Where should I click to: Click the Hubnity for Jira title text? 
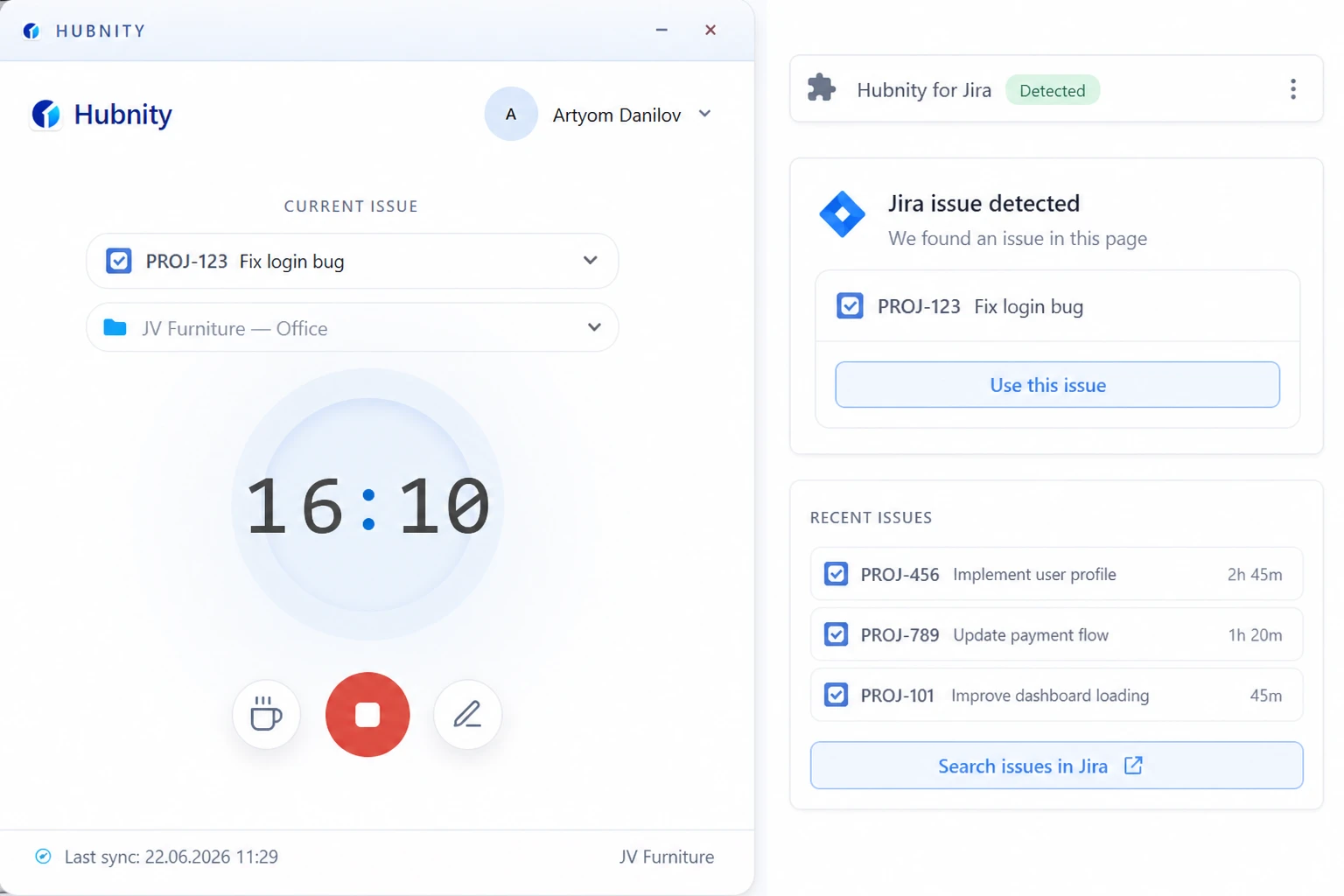924,90
